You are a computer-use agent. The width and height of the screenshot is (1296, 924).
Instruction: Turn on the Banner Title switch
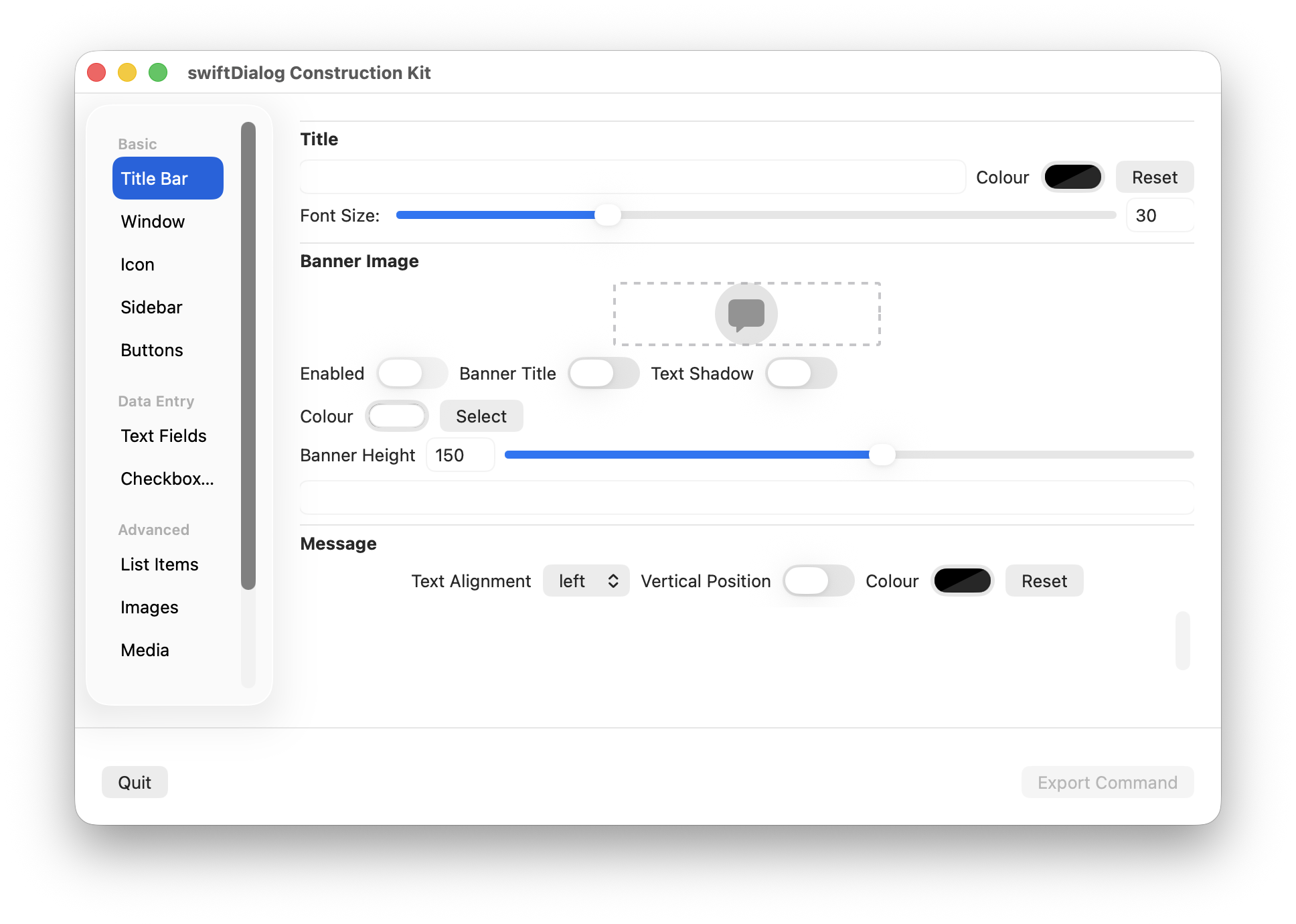pyautogui.click(x=602, y=374)
